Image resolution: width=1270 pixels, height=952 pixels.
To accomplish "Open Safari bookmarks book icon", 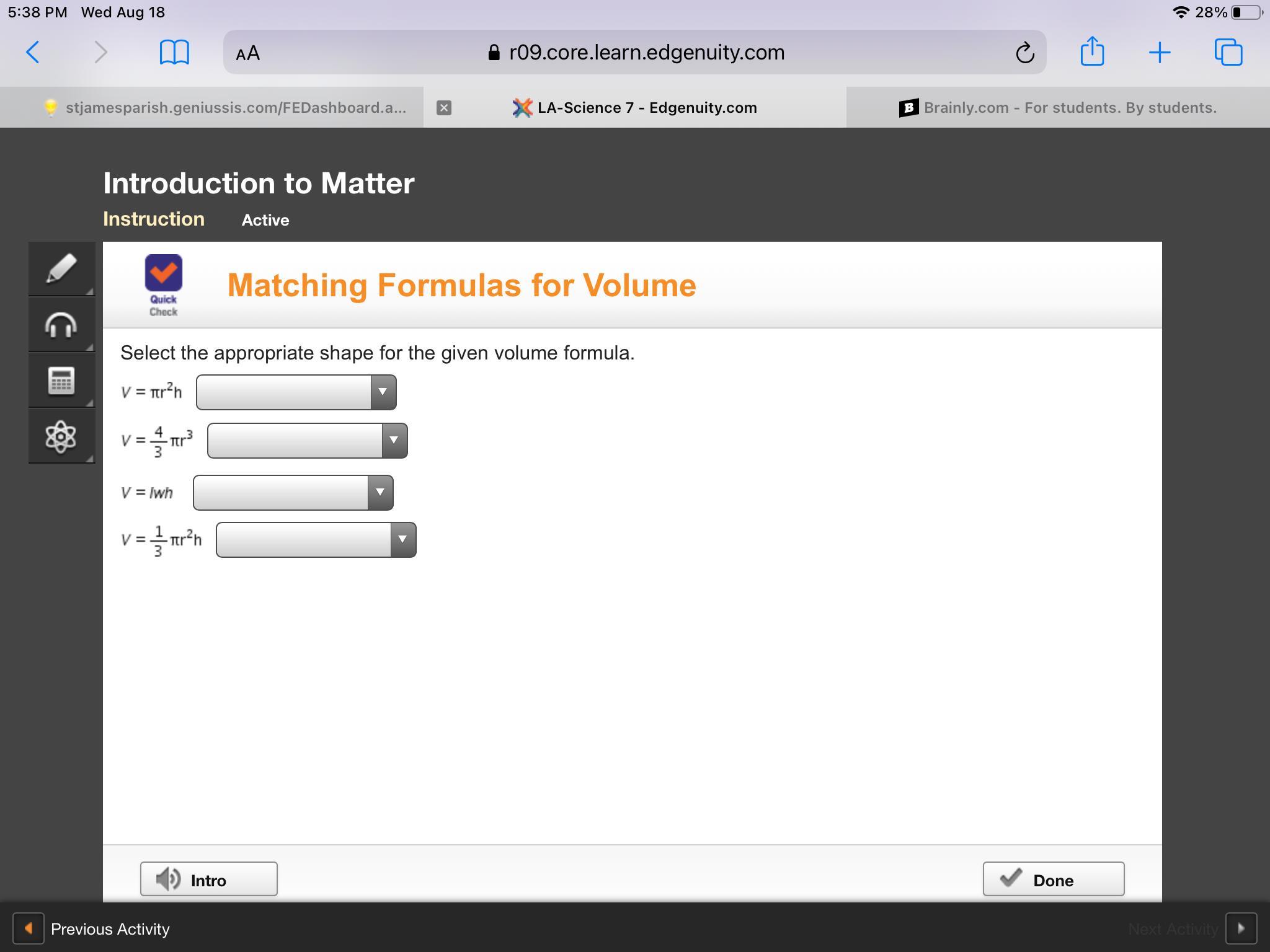I will 174,53.
